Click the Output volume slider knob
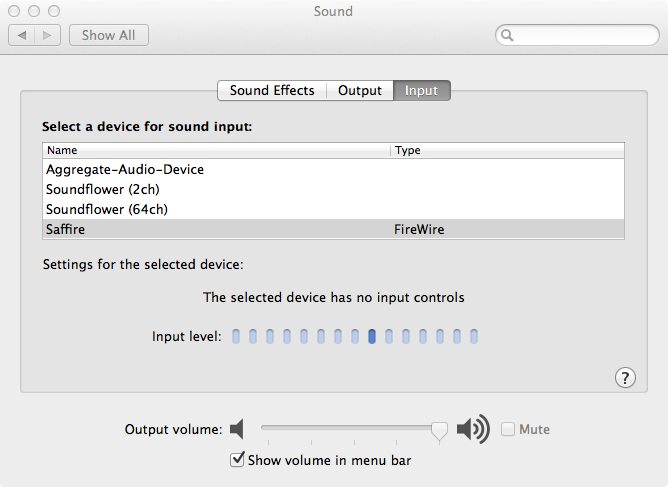Screen dimensions: 668x487 point(438,429)
